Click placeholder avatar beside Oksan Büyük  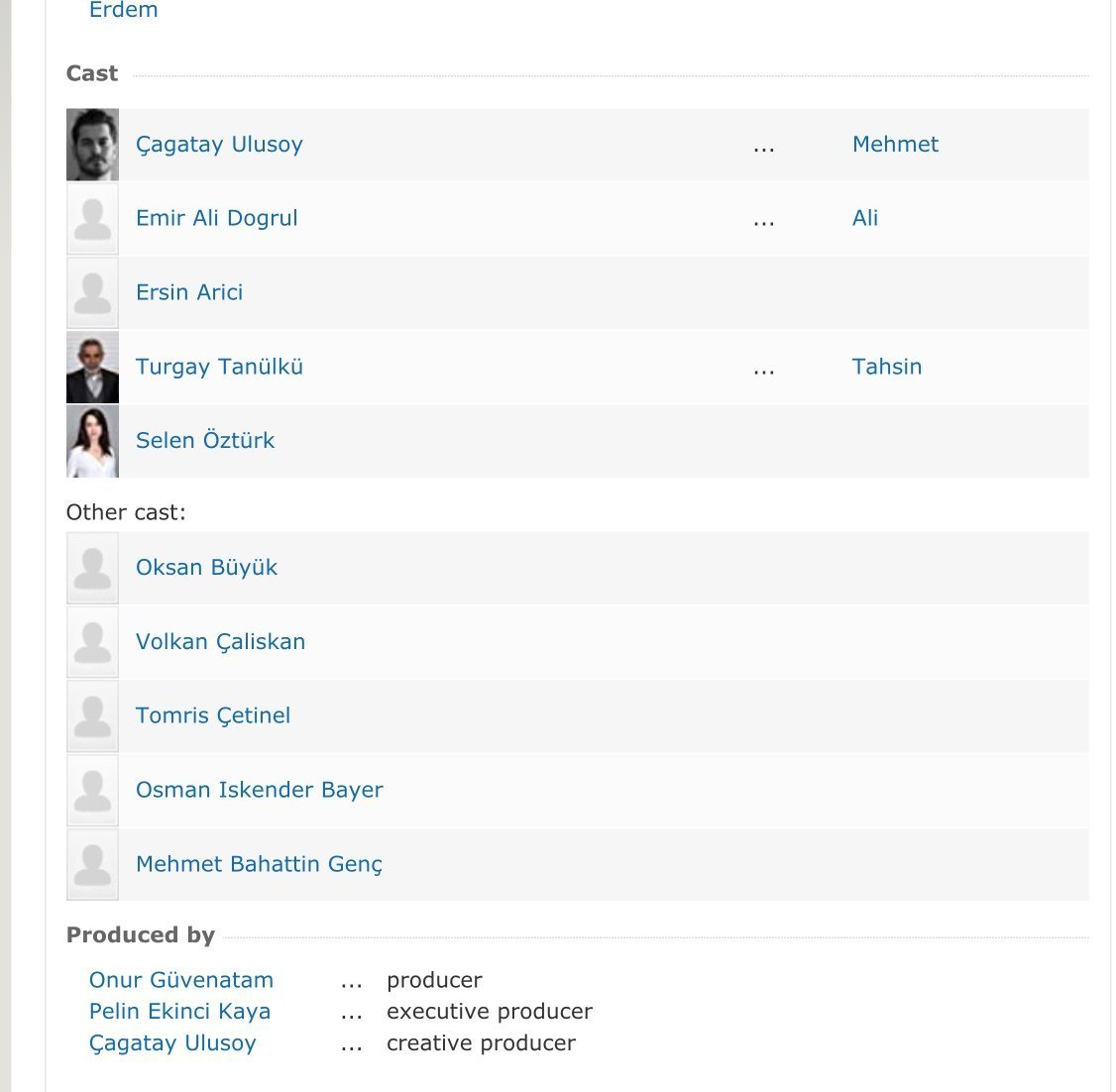(92, 568)
